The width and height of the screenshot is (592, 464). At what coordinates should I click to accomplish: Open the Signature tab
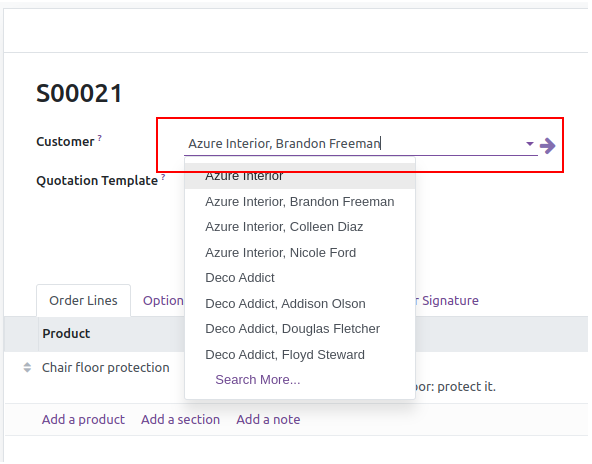[x=447, y=301]
